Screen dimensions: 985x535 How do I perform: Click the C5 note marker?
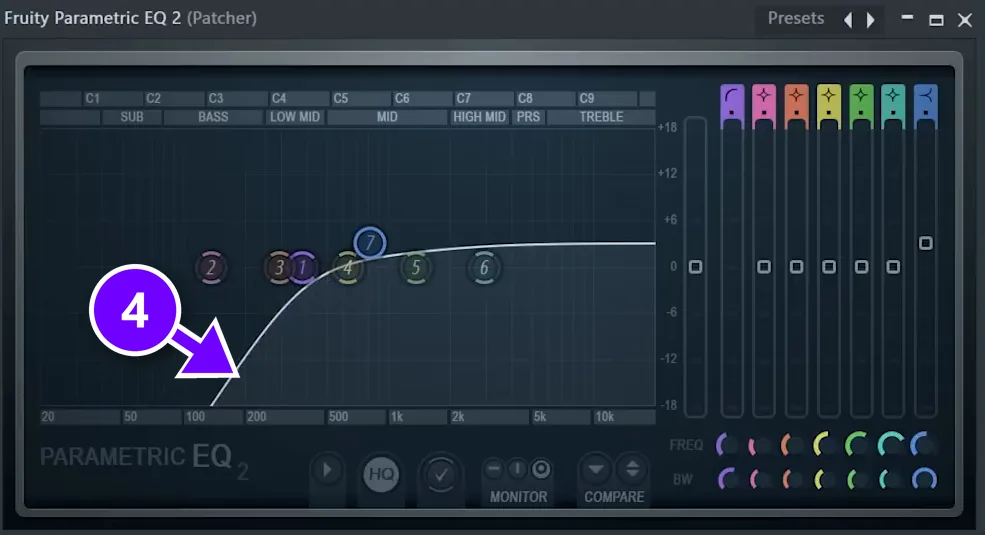click(340, 99)
